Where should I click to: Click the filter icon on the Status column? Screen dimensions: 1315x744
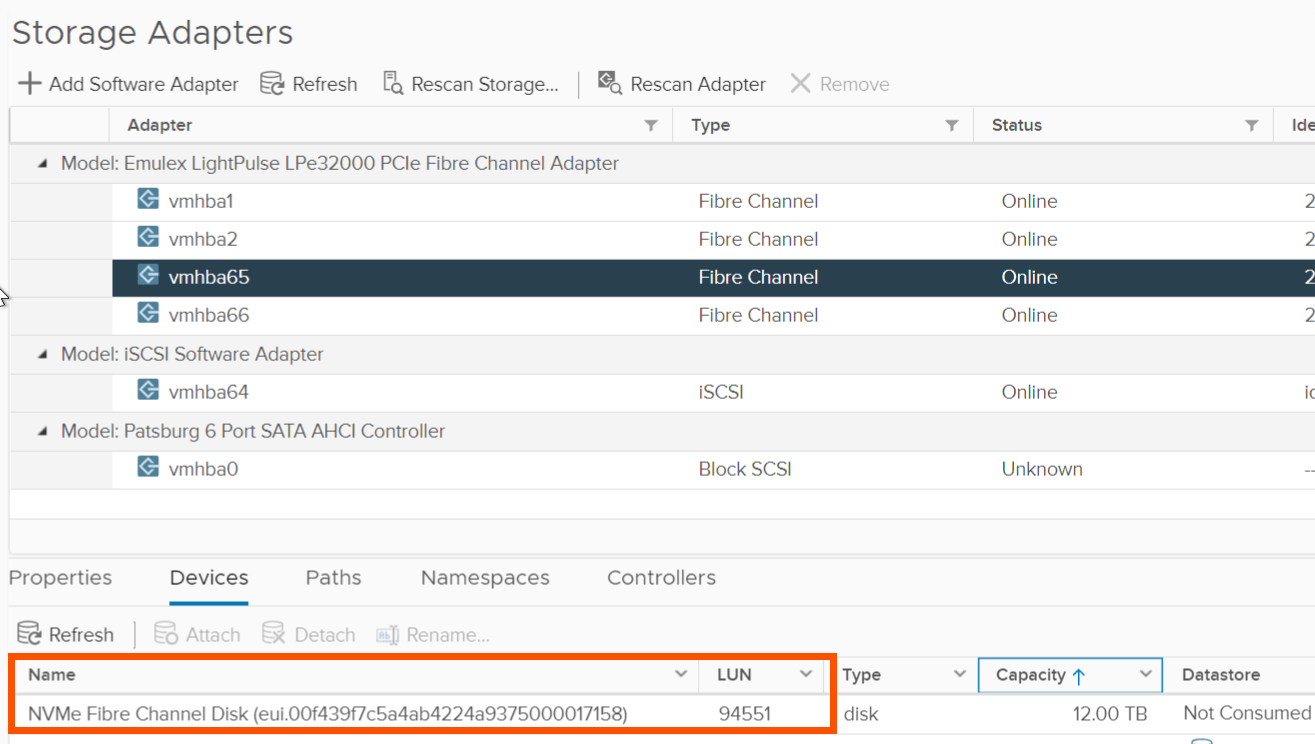tap(1251, 125)
